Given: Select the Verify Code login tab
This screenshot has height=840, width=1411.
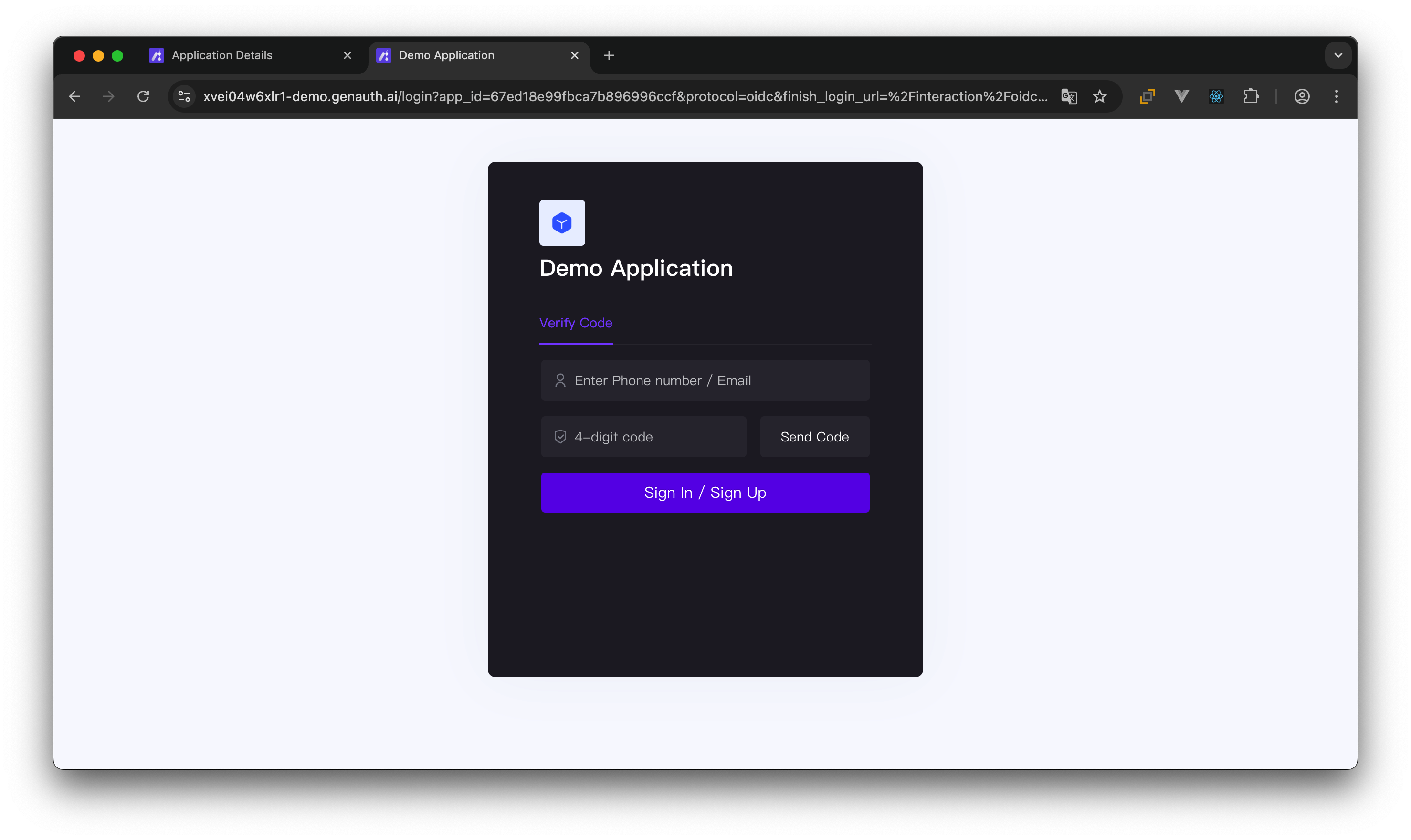Looking at the screenshot, I should [x=576, y=323].
